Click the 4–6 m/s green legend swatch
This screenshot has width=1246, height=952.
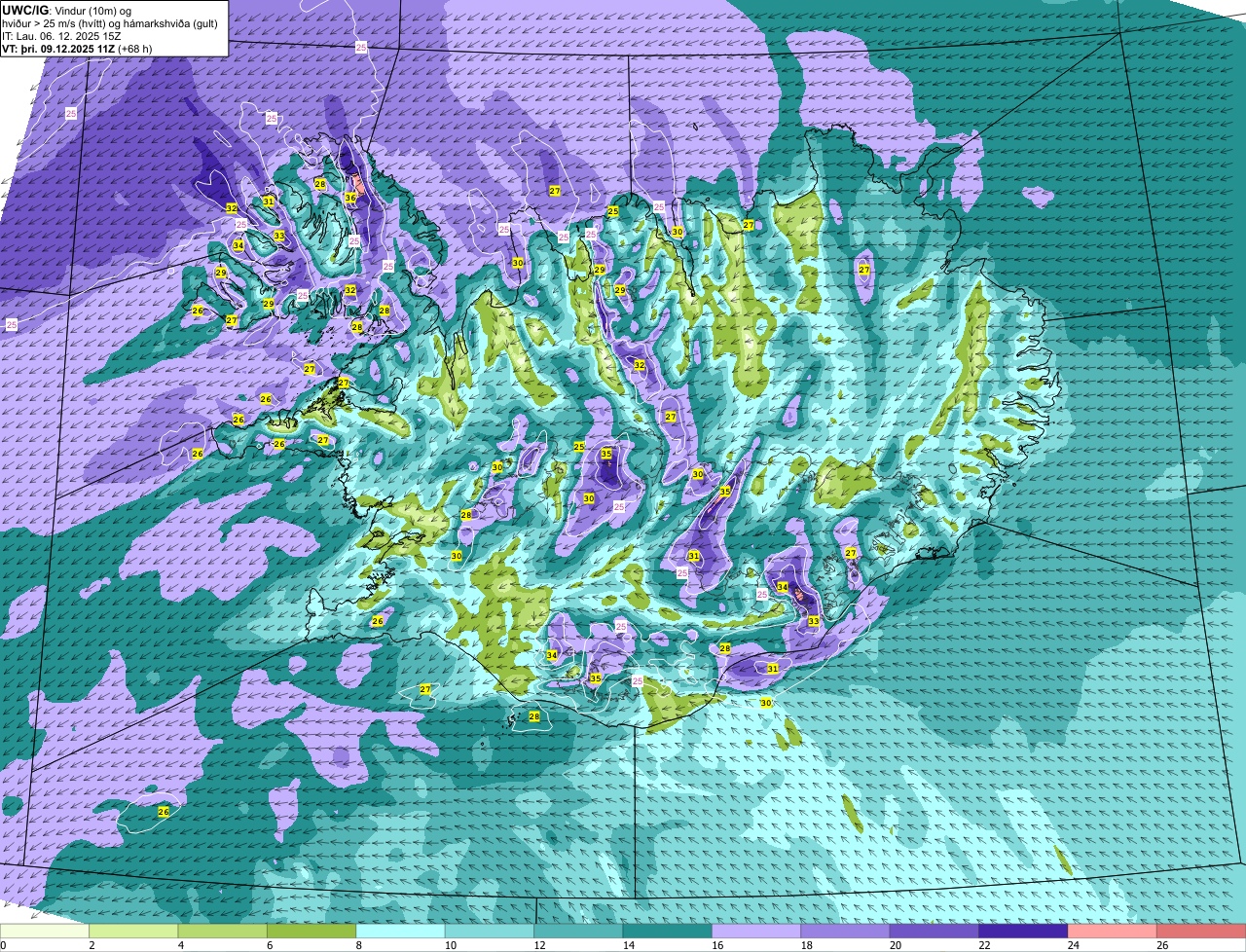223,932
